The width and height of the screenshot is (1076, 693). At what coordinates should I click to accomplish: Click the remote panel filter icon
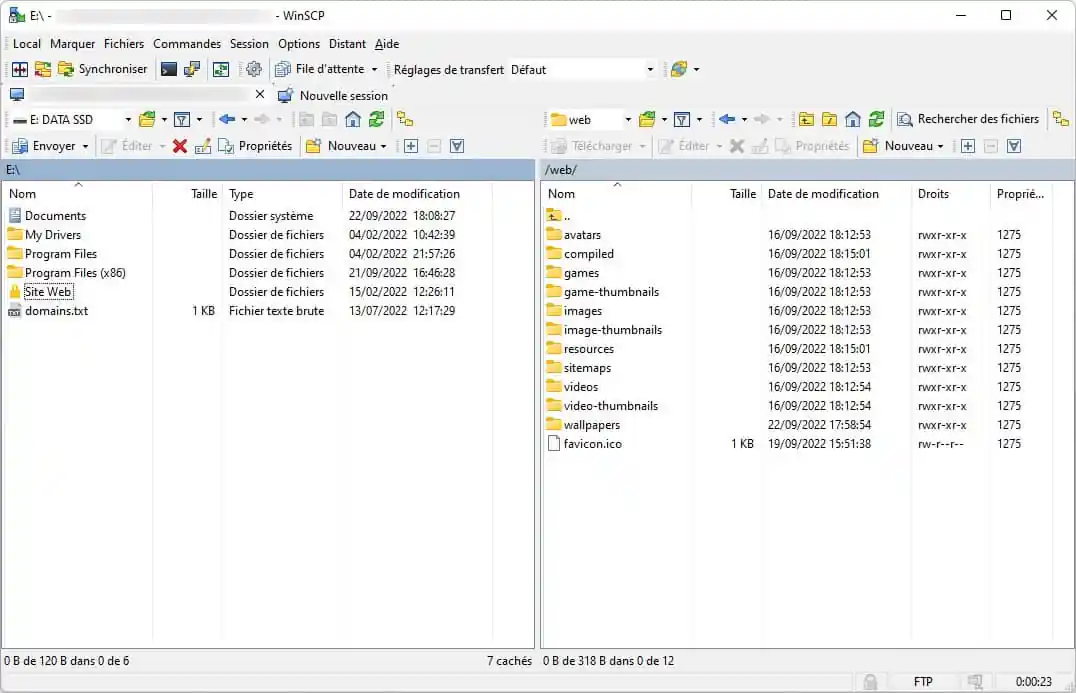click(x=681, y=119)
